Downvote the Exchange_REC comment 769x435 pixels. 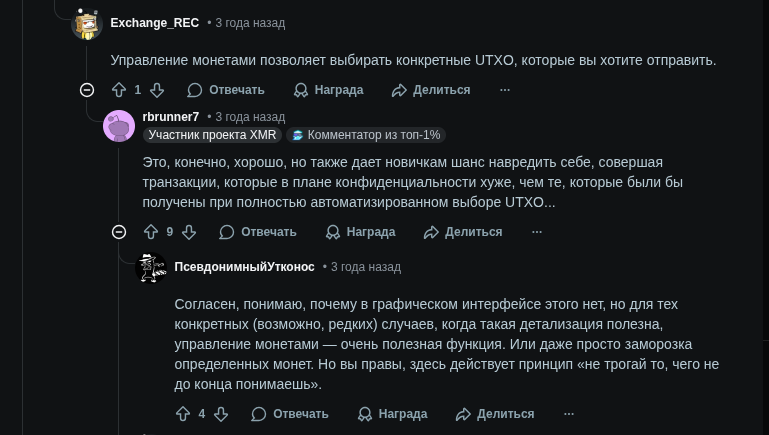[157, 90]
